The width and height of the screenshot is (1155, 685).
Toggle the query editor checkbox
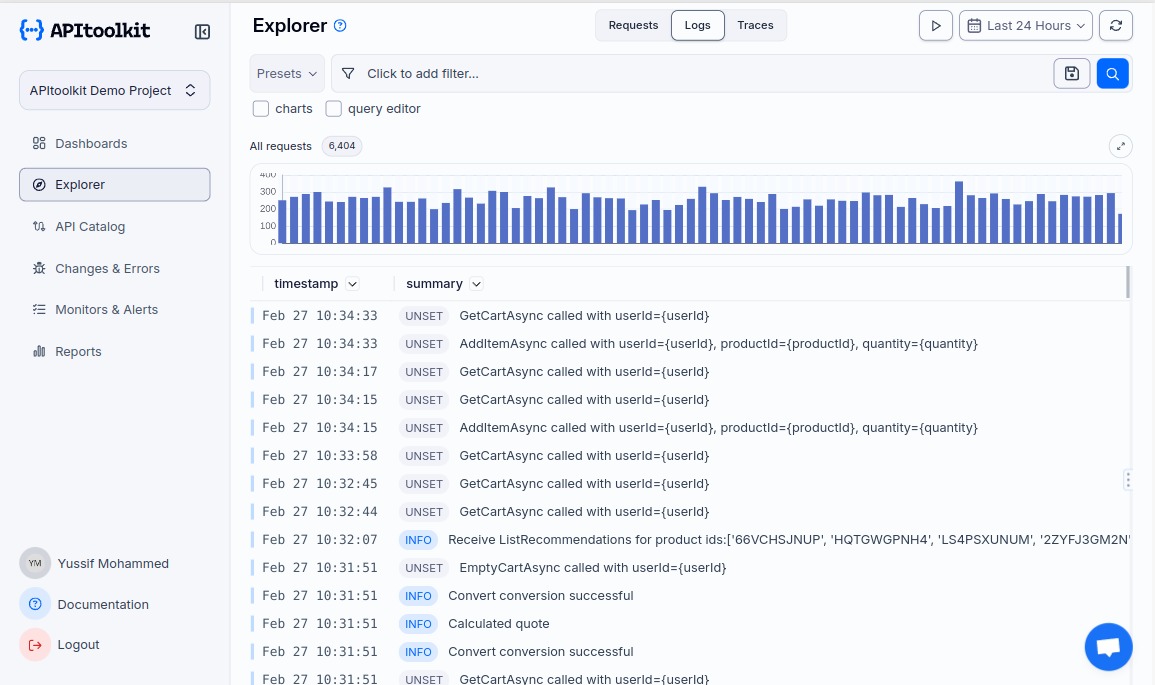click(334, 109)
